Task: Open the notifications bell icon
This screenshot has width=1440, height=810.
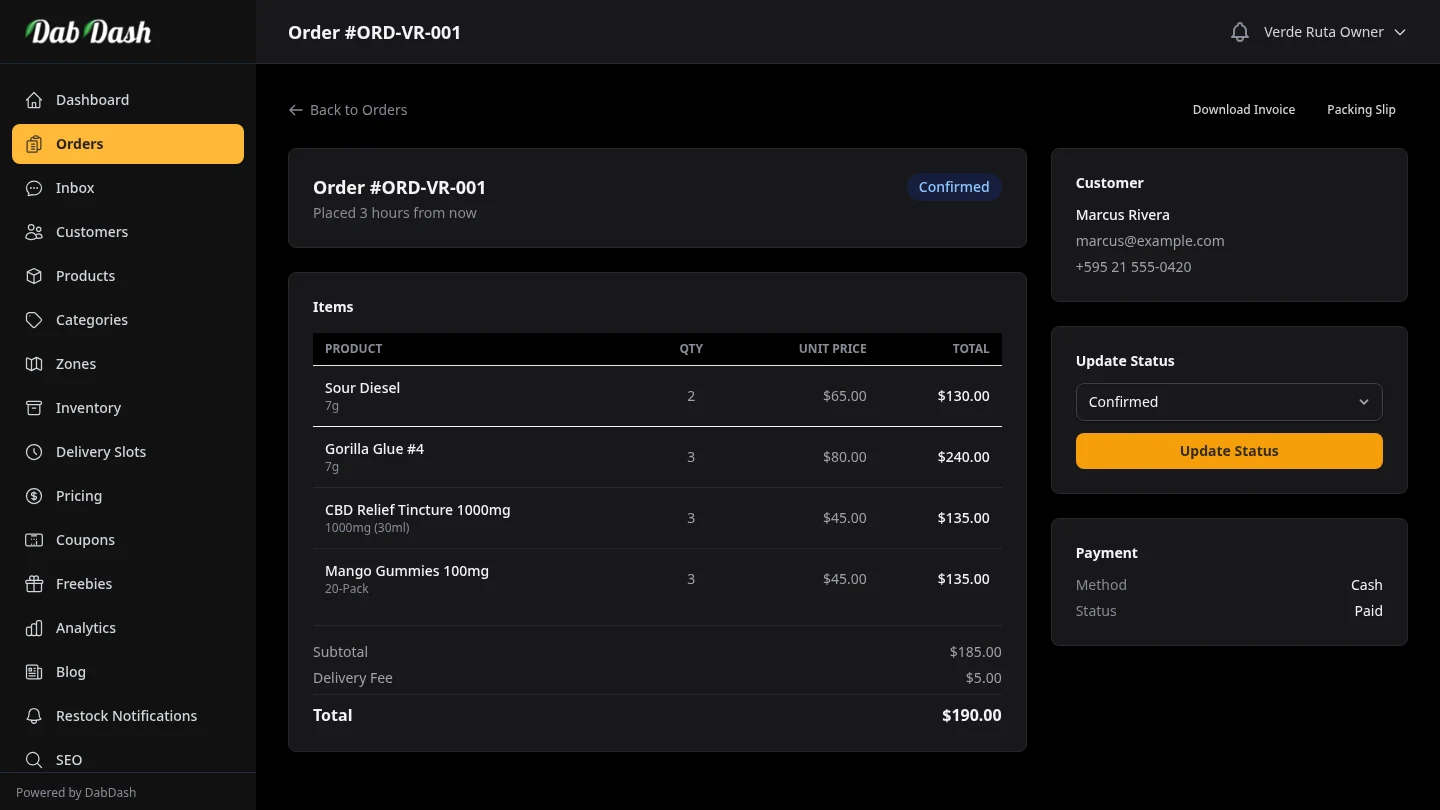Action: pyautogui.click(x=1239, y=31)
